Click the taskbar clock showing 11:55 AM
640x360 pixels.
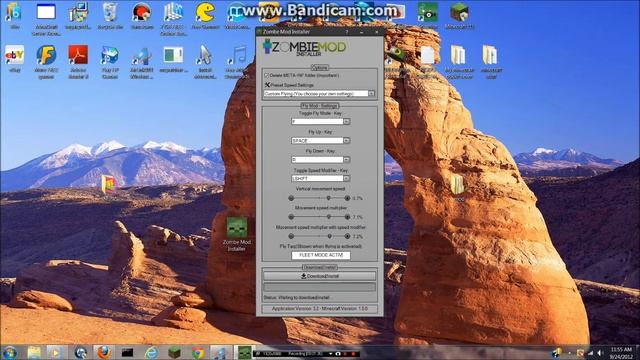tap(621, 353)
